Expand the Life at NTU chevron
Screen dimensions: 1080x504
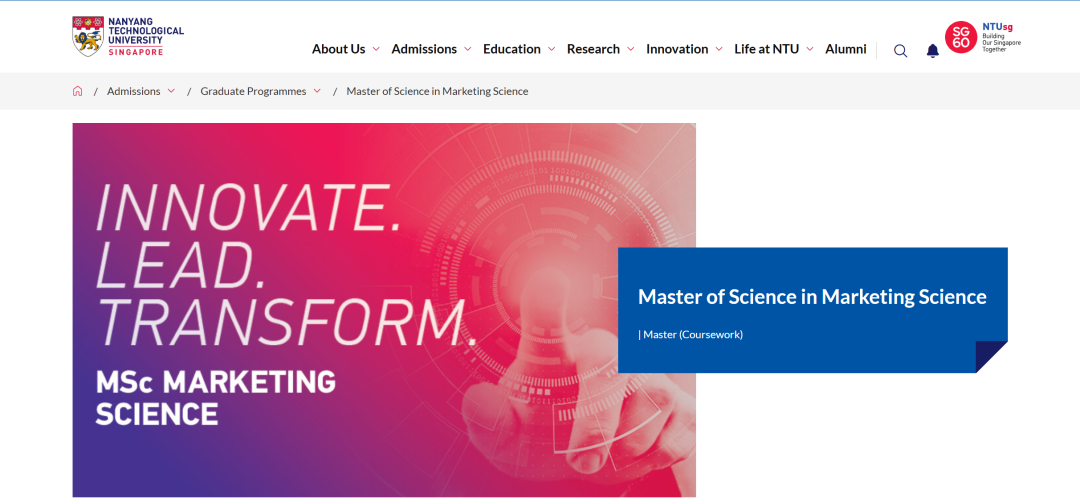tap(810, 49)
